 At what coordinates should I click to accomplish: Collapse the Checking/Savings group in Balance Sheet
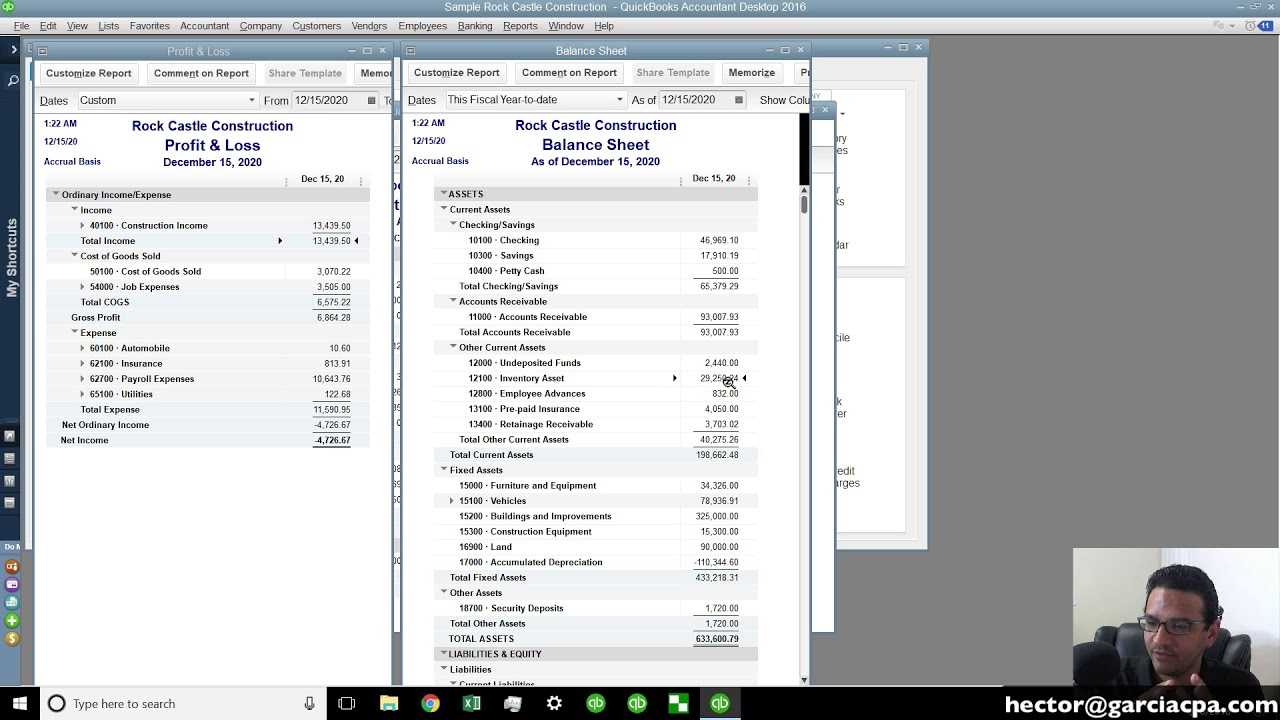pos(453,225)
